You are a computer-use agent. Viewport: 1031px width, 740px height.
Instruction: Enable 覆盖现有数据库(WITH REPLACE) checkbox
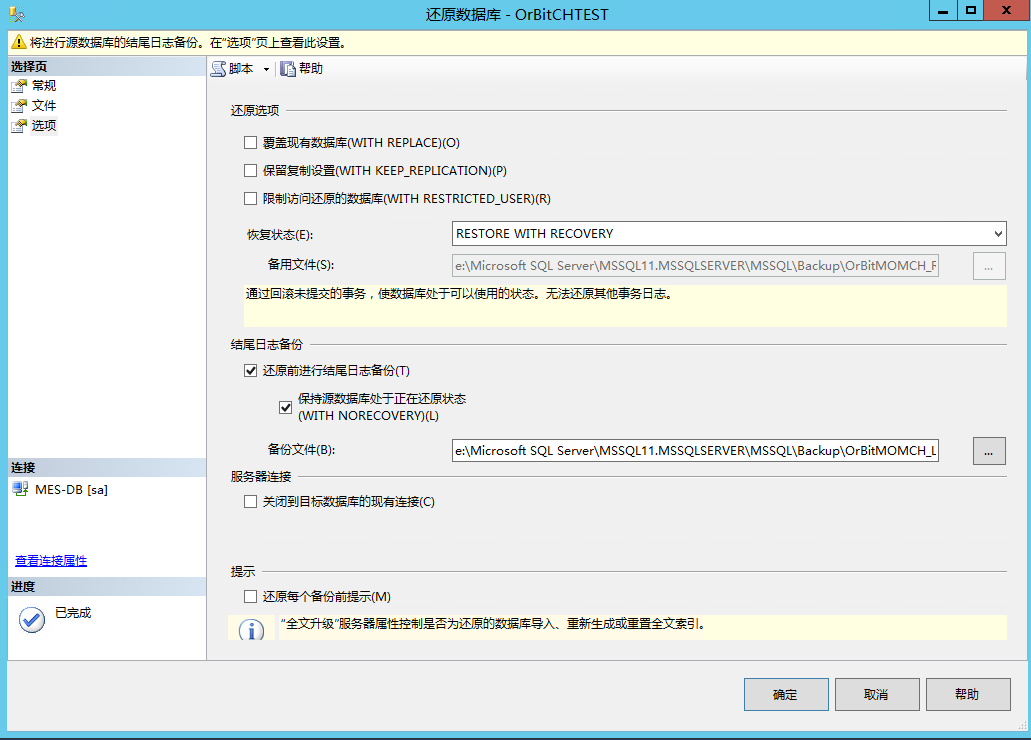248,142
